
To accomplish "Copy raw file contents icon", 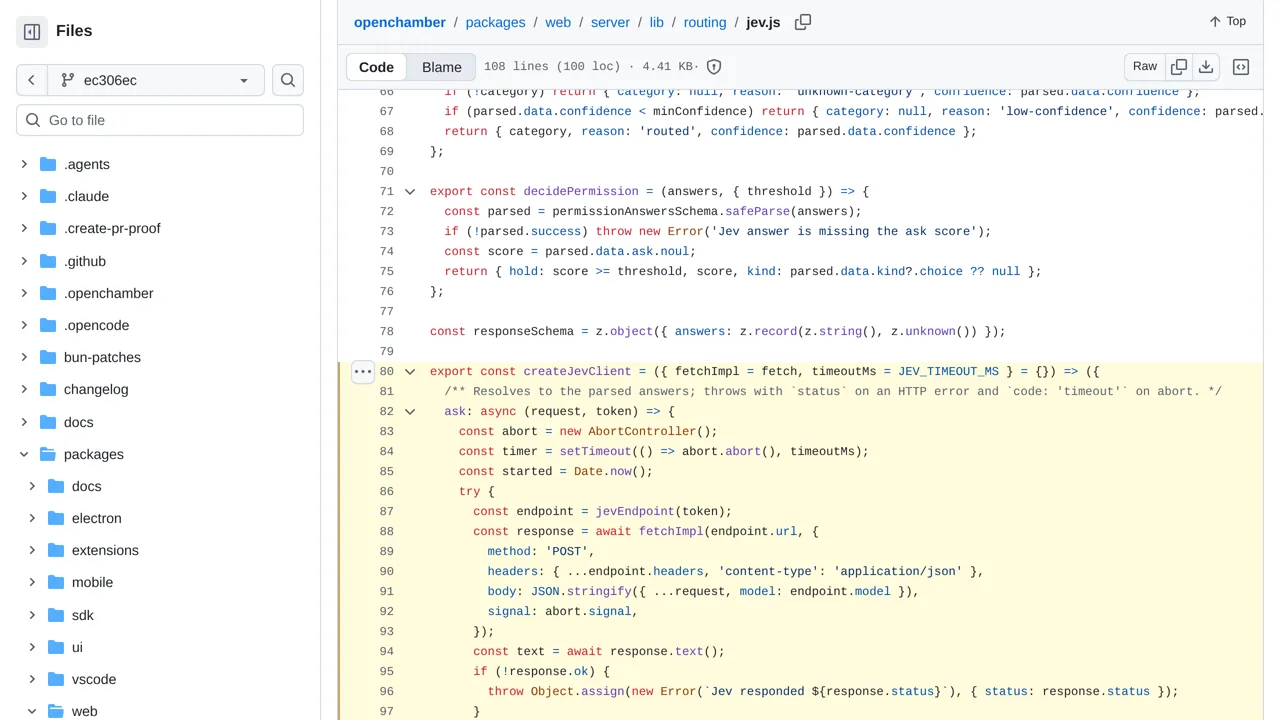I will tap(1179, 67).
